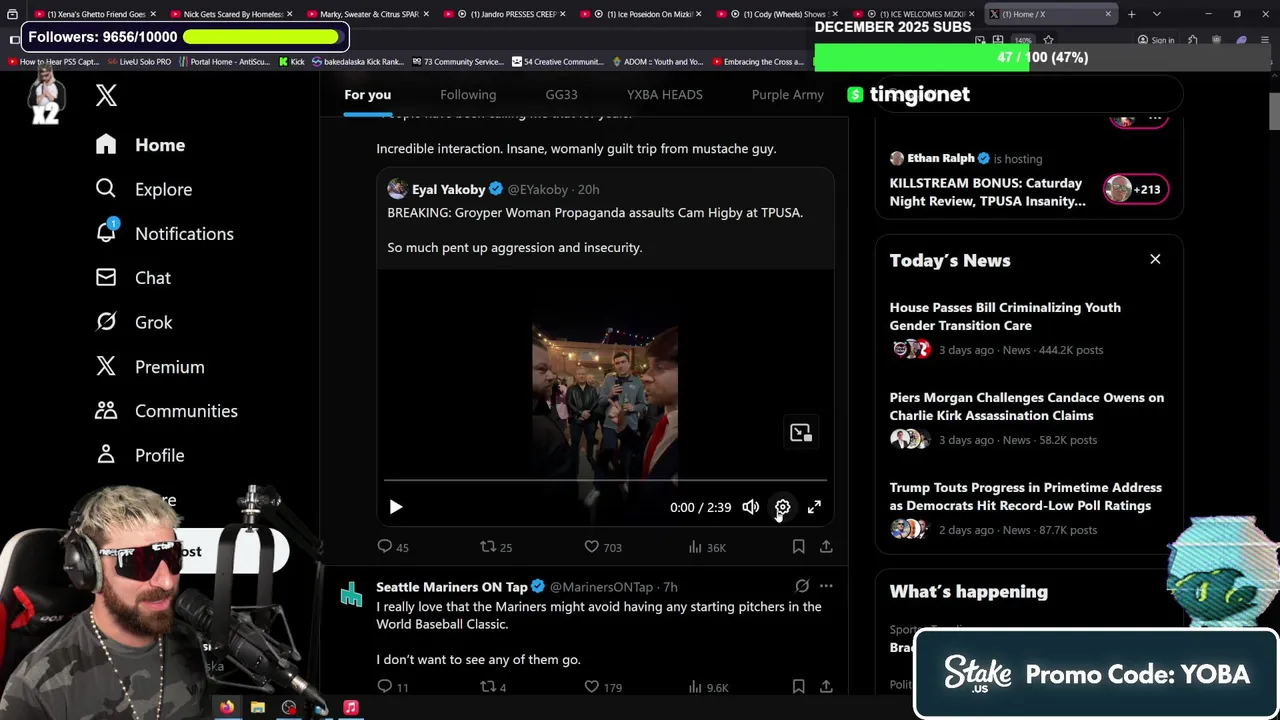Open a new browser tab

(1131, 14)
